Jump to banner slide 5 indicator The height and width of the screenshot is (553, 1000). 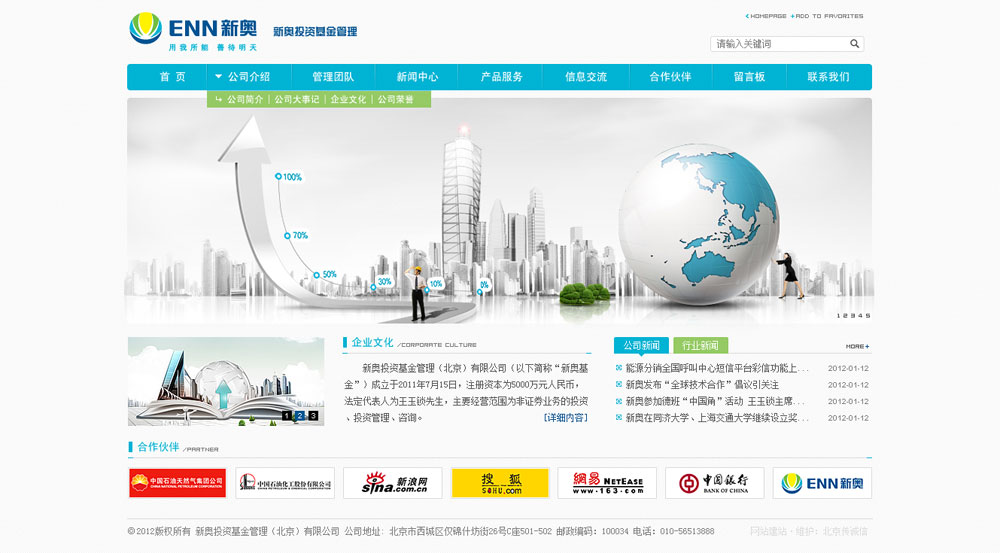coord(868,316)
